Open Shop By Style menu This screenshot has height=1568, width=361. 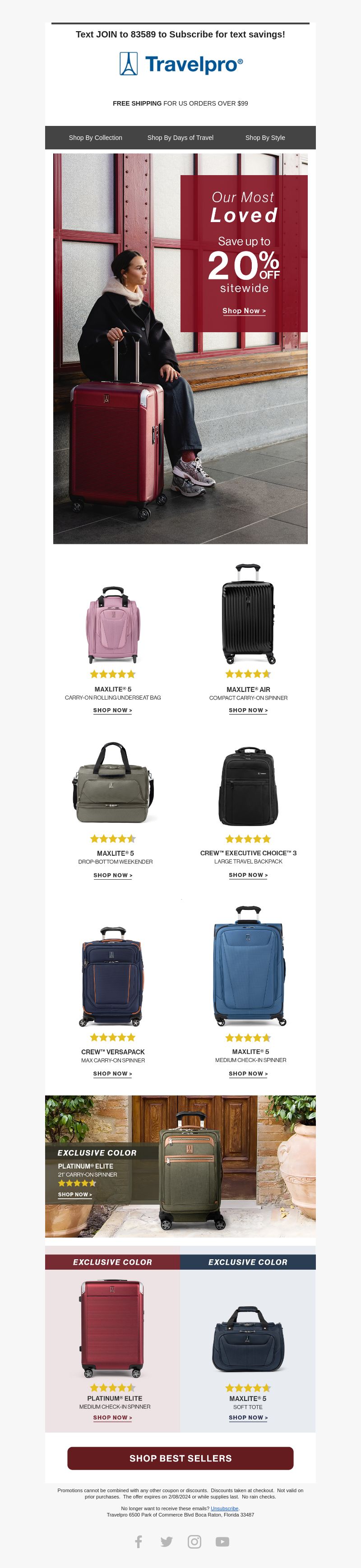click(x=265, y=138)
